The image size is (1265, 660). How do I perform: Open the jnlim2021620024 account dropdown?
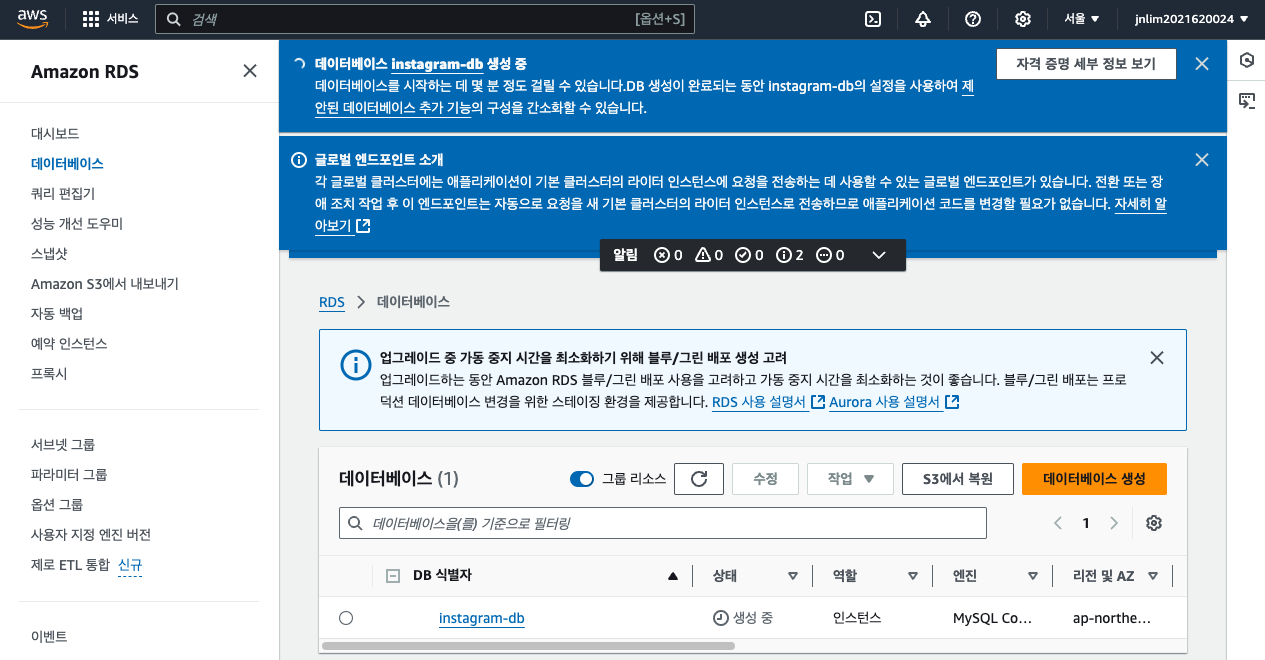[1191, 19]
